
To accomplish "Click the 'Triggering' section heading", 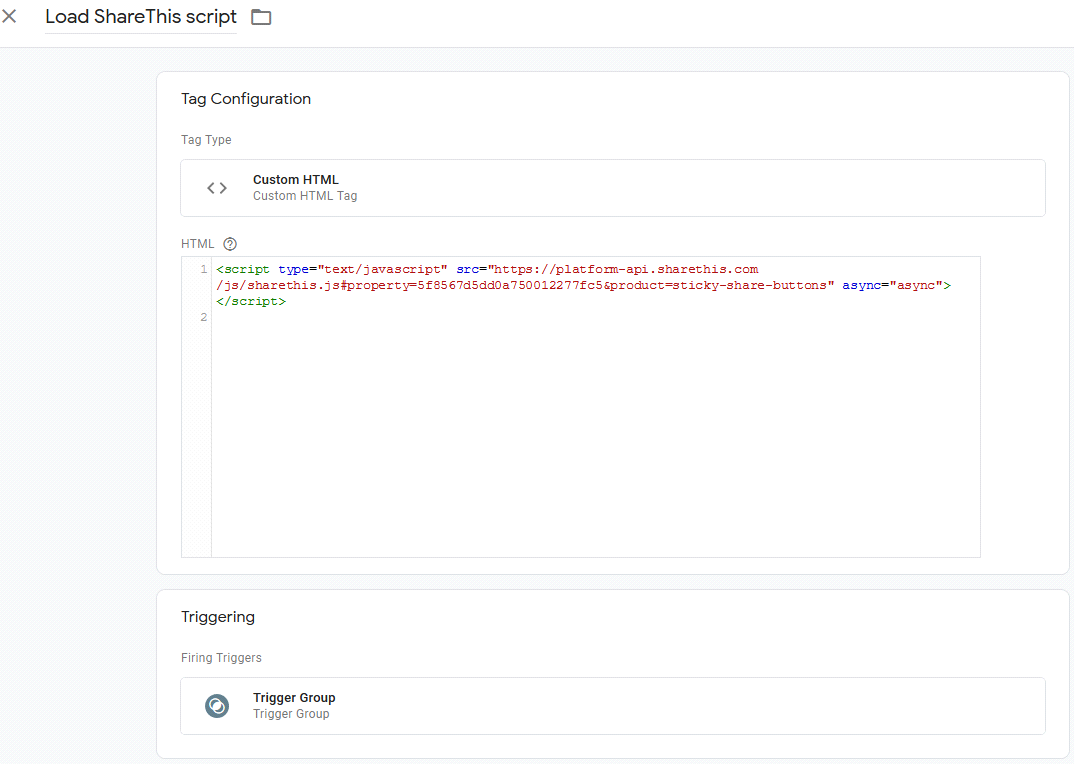I will click(218, 617).
